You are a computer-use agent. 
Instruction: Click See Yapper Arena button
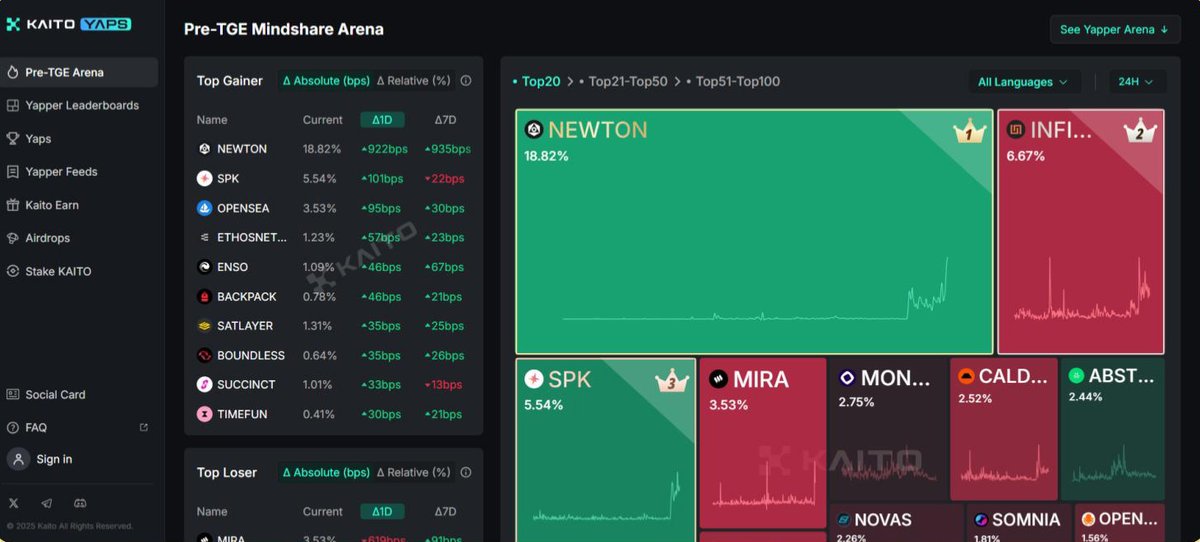click(x=1115, y=29)
